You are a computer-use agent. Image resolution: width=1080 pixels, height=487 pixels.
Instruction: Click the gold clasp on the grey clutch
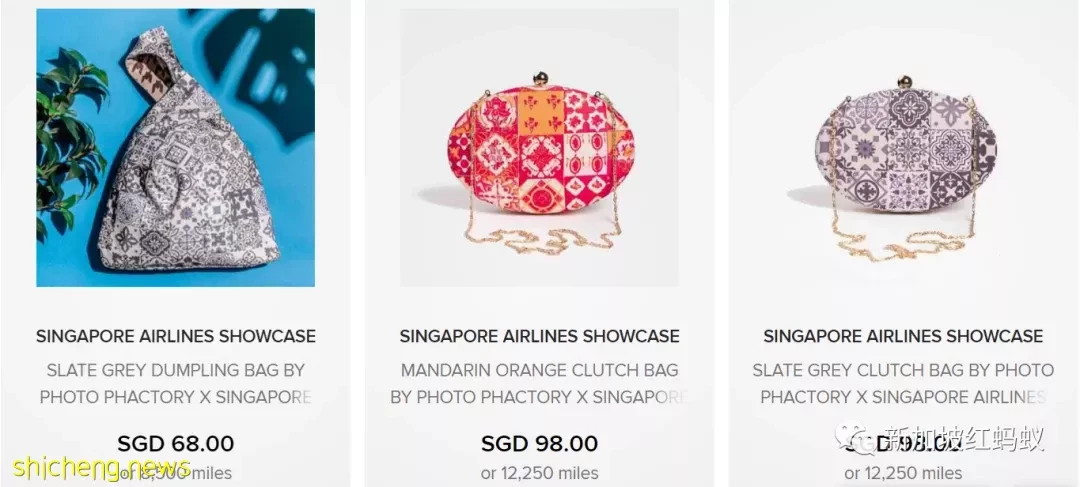[905, 82]
